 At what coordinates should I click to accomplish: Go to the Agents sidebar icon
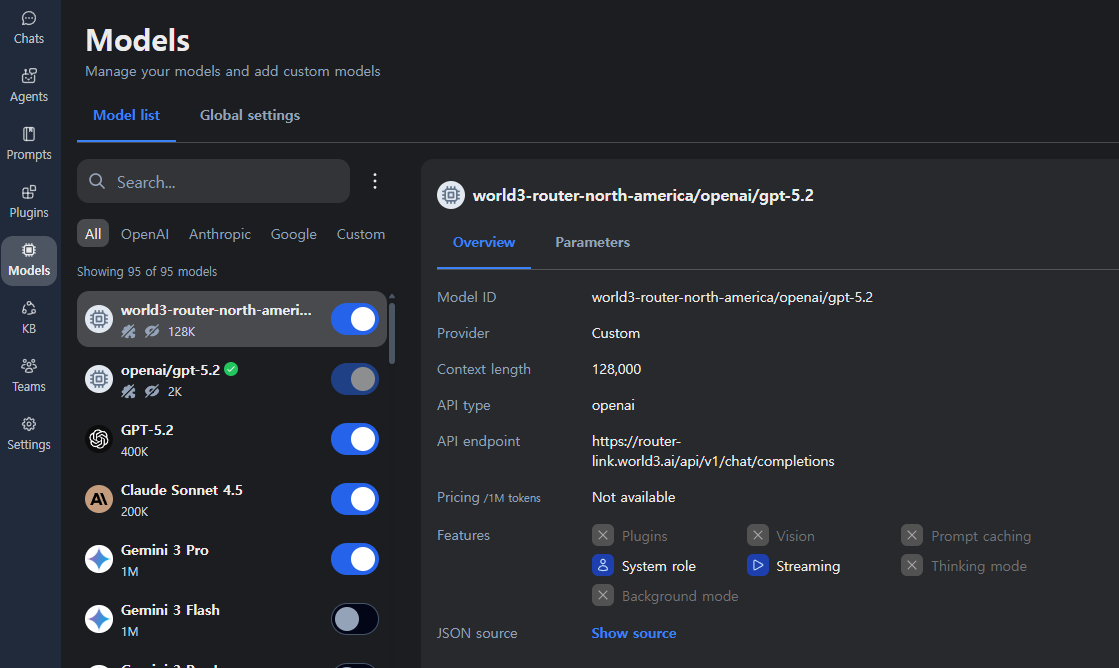click(29, 85)
